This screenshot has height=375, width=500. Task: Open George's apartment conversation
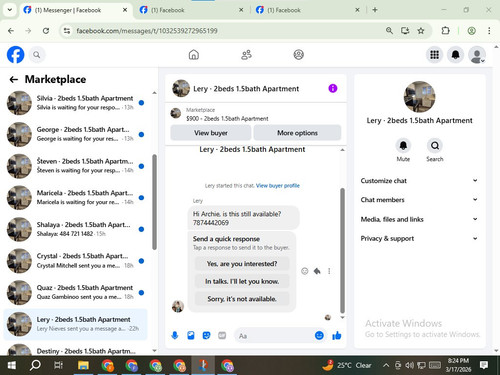(x=75, y=134)
